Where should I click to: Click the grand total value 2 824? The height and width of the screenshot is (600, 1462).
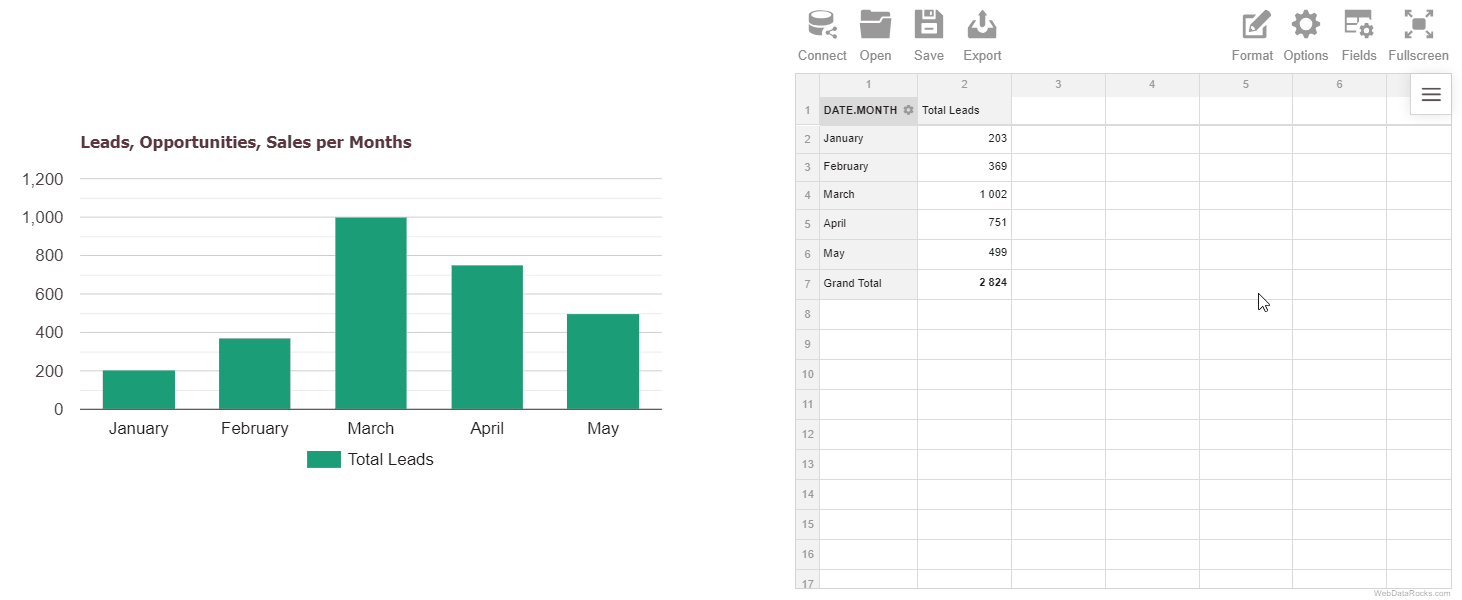pos(964,284)
